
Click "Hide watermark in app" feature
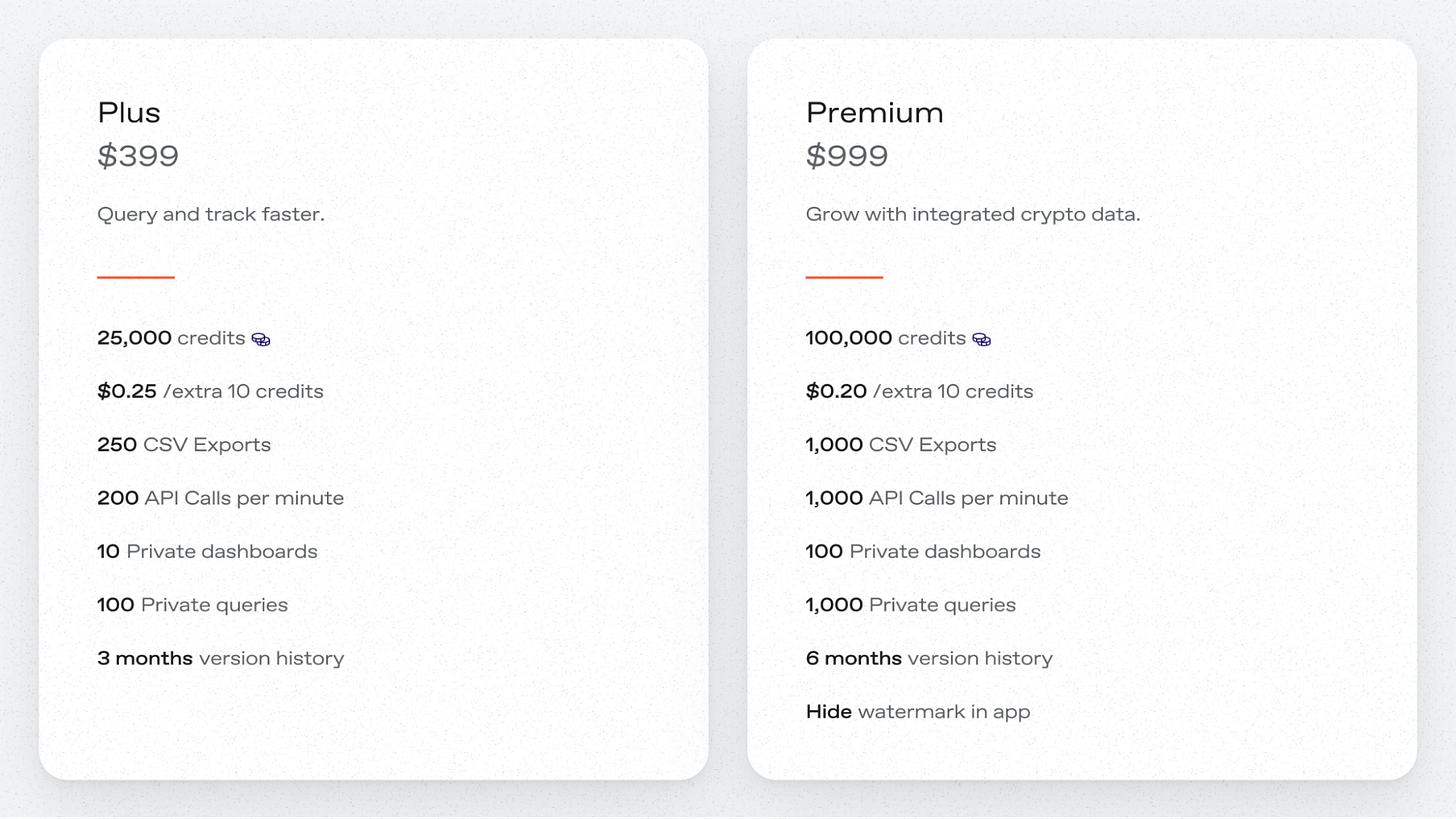(917, 712)
